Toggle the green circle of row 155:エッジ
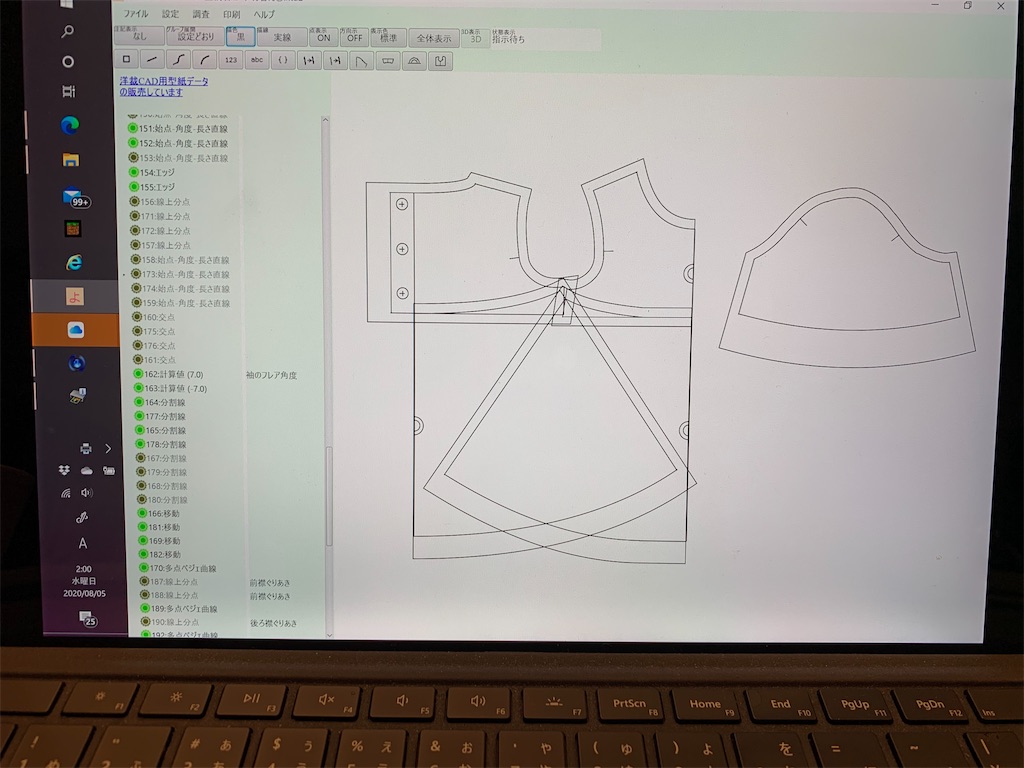The height and width of the screenshot is (768, 1024). pos(133,187)
